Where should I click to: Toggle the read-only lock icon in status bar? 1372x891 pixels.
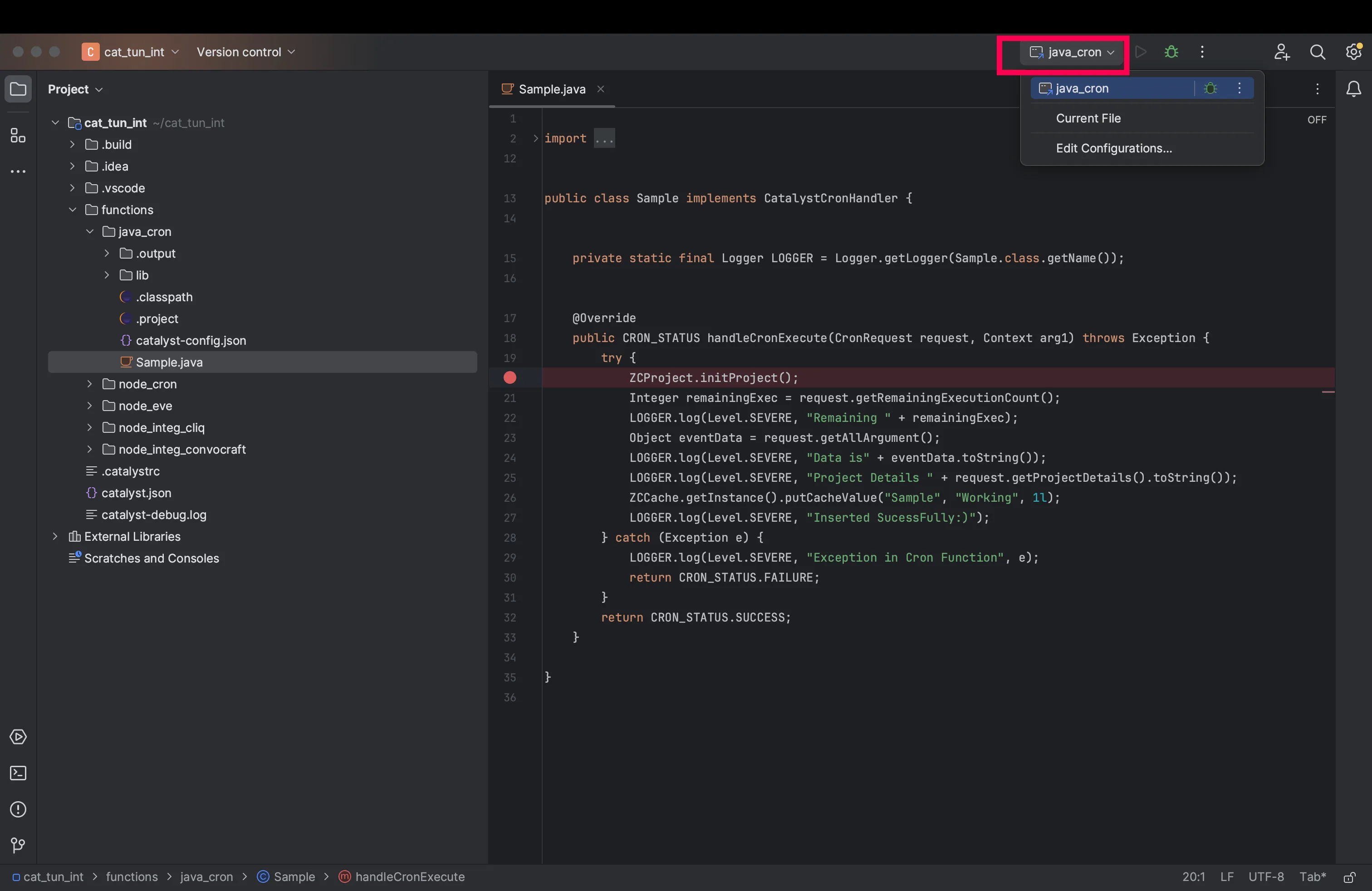tap(1349, 876)
